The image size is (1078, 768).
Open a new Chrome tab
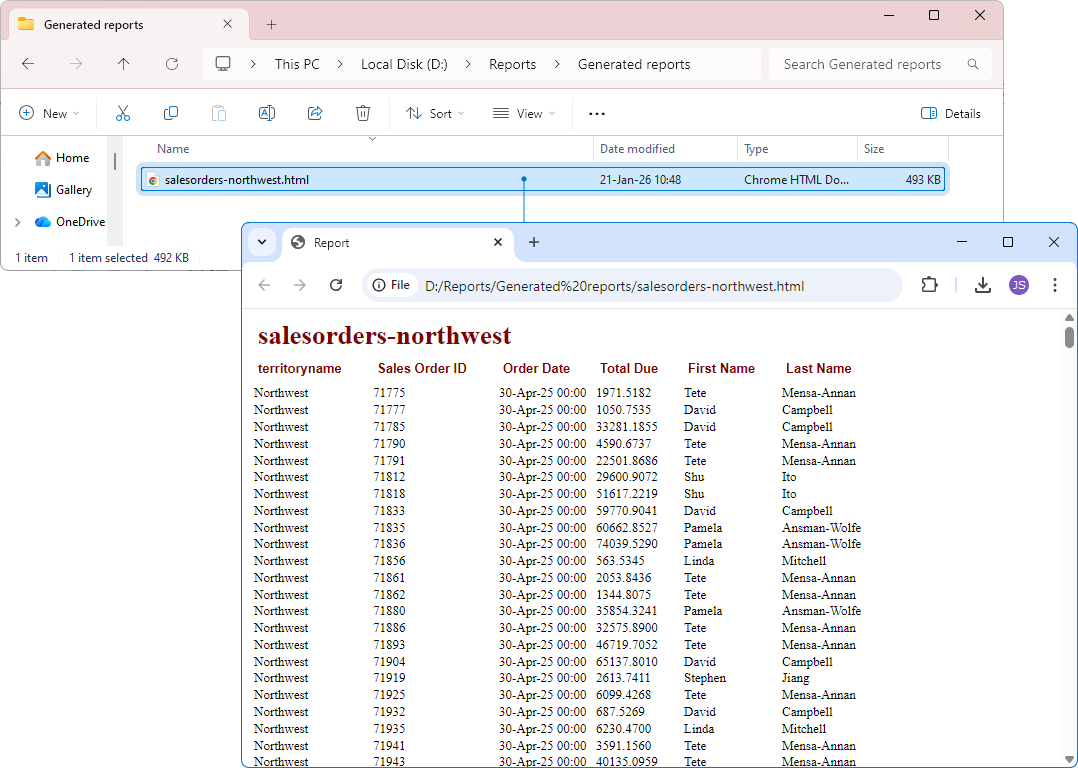tap(534, 242)
